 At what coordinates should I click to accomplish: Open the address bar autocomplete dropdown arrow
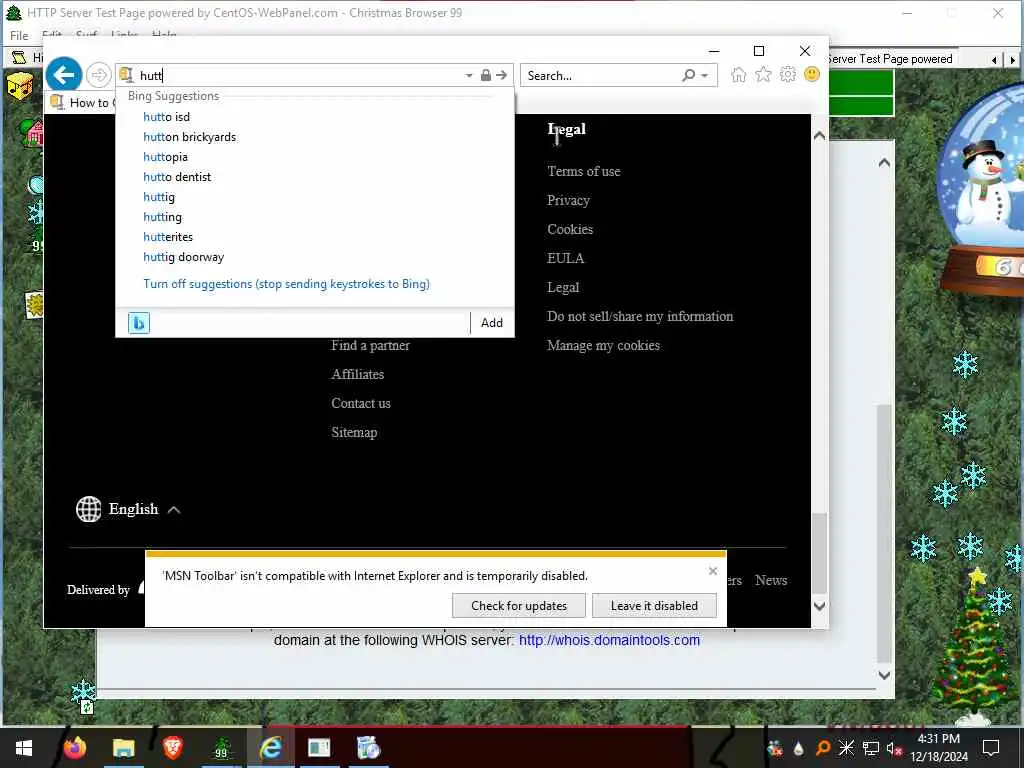tap(469, 76)
